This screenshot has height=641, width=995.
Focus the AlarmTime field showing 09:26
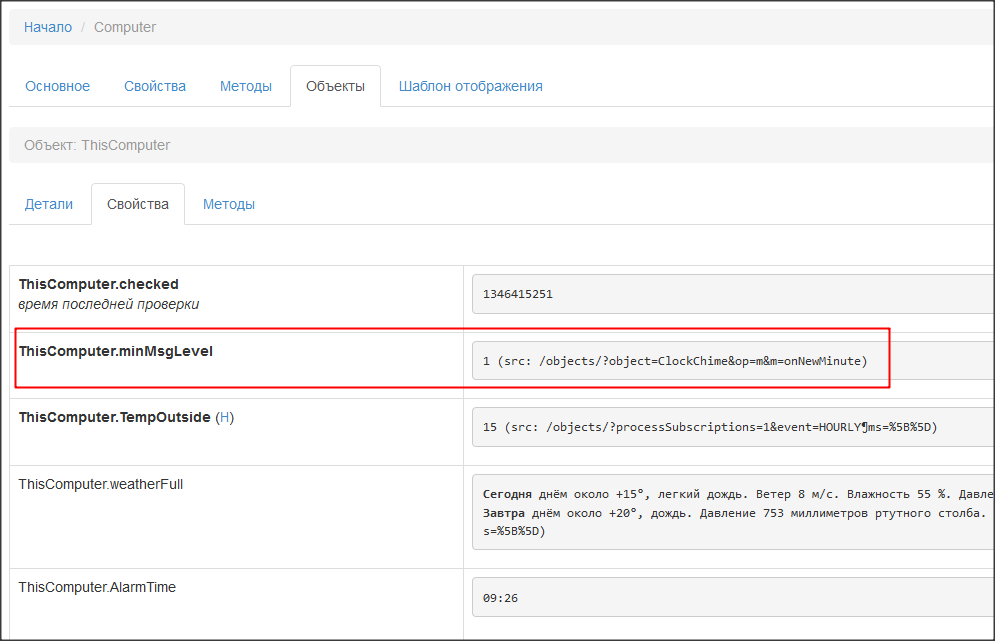coord(730,598)
